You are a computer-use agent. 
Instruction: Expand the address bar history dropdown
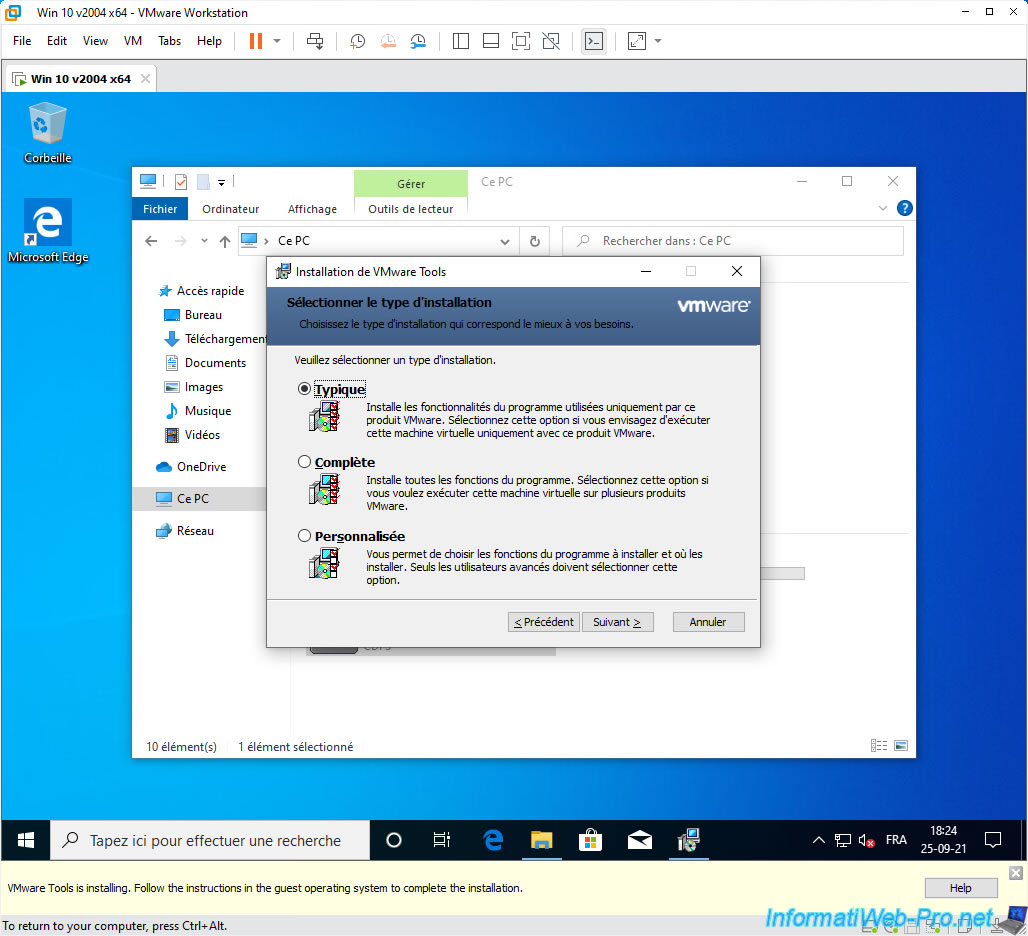(x=505, y=241)
